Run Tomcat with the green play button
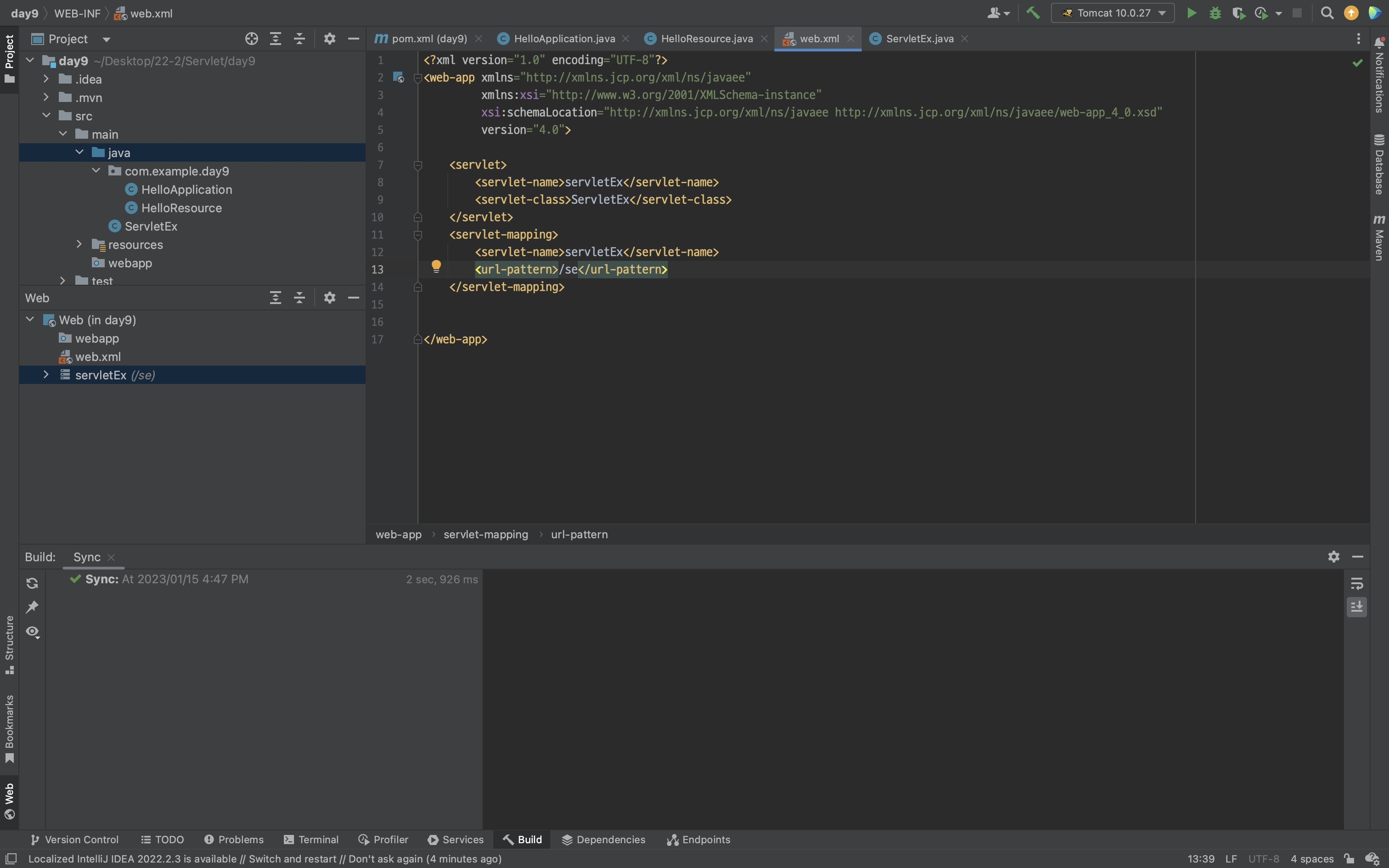1389x868 pixels. pos(1191,13)
